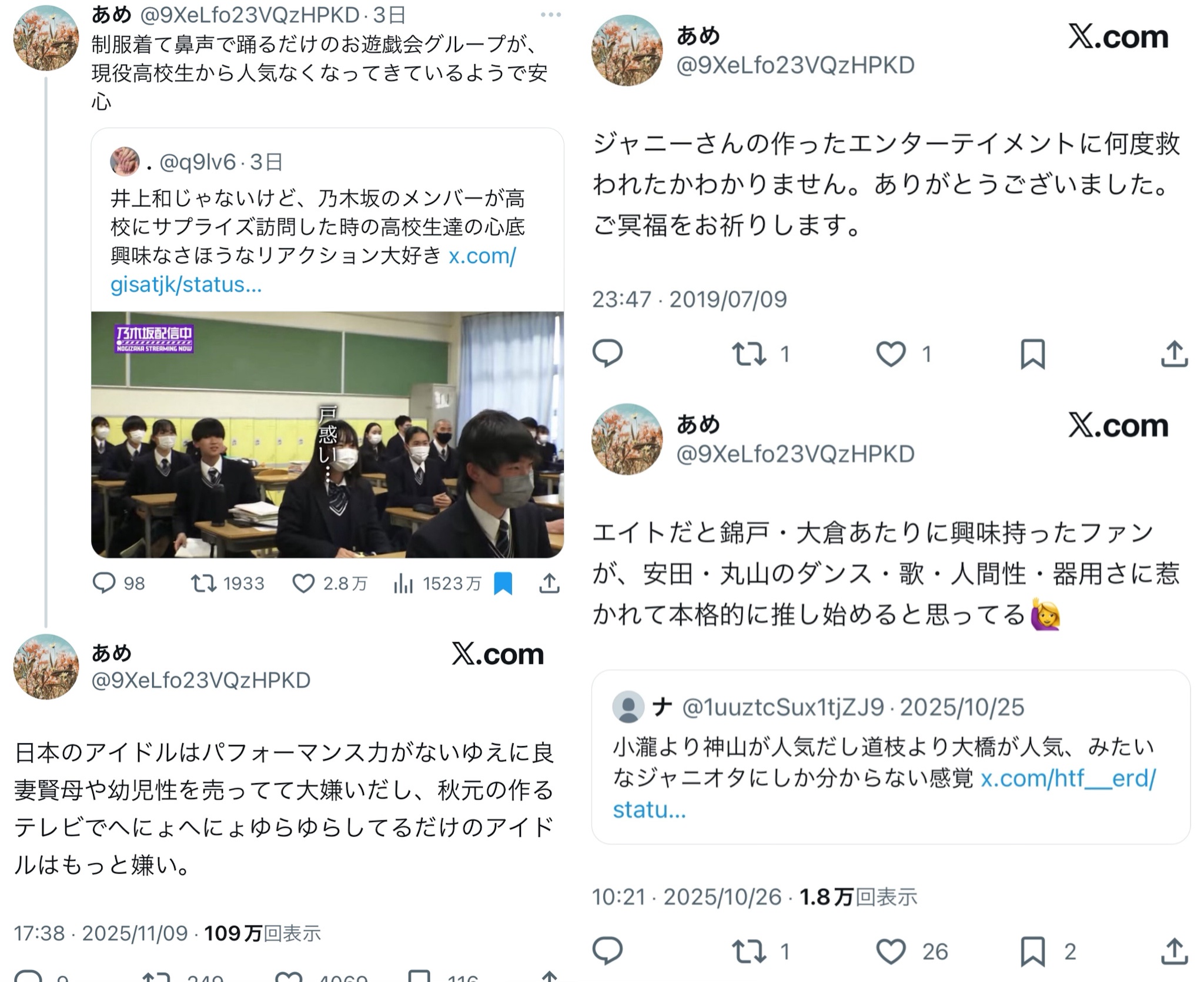1204x982 pixels.
Task: Reply to the 2019/07/09 Johnny tweet
Action: pyautogui.click(x=607, y=353)
